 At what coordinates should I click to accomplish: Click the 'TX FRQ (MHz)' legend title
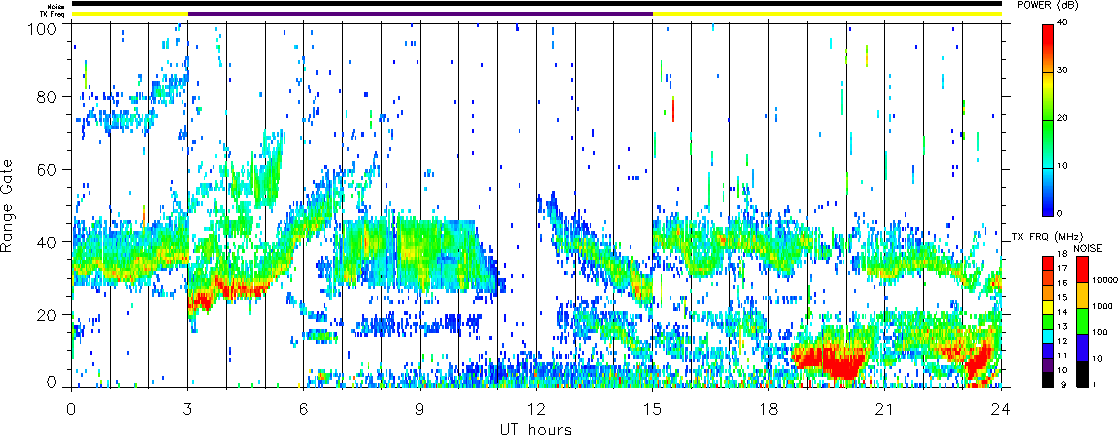click(x=1048, y=235)
